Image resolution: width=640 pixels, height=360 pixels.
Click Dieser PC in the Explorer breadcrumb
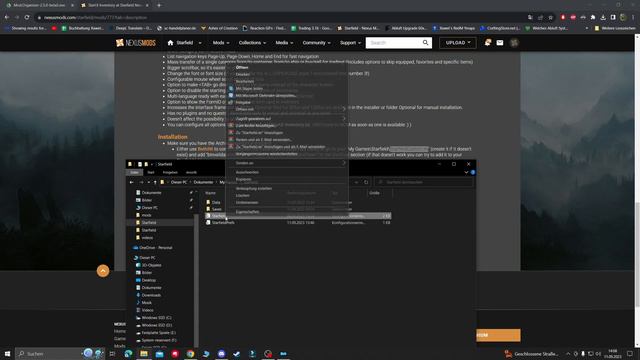(179, 182)
